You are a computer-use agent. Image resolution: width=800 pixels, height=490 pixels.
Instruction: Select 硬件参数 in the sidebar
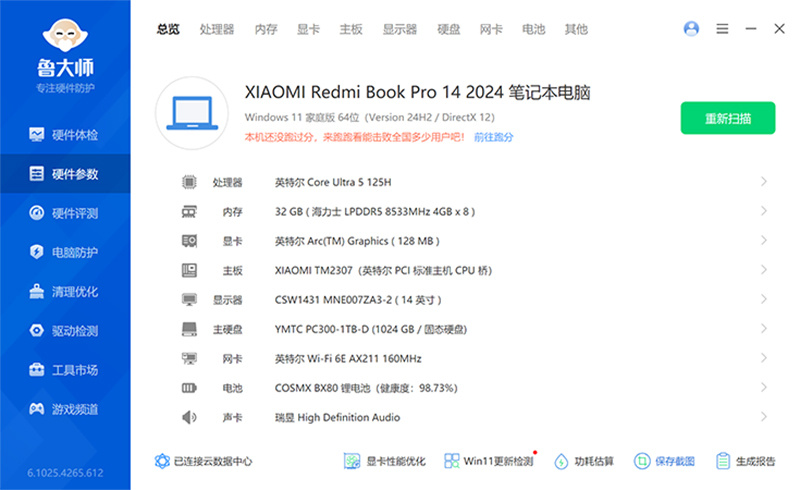[65, 174]
